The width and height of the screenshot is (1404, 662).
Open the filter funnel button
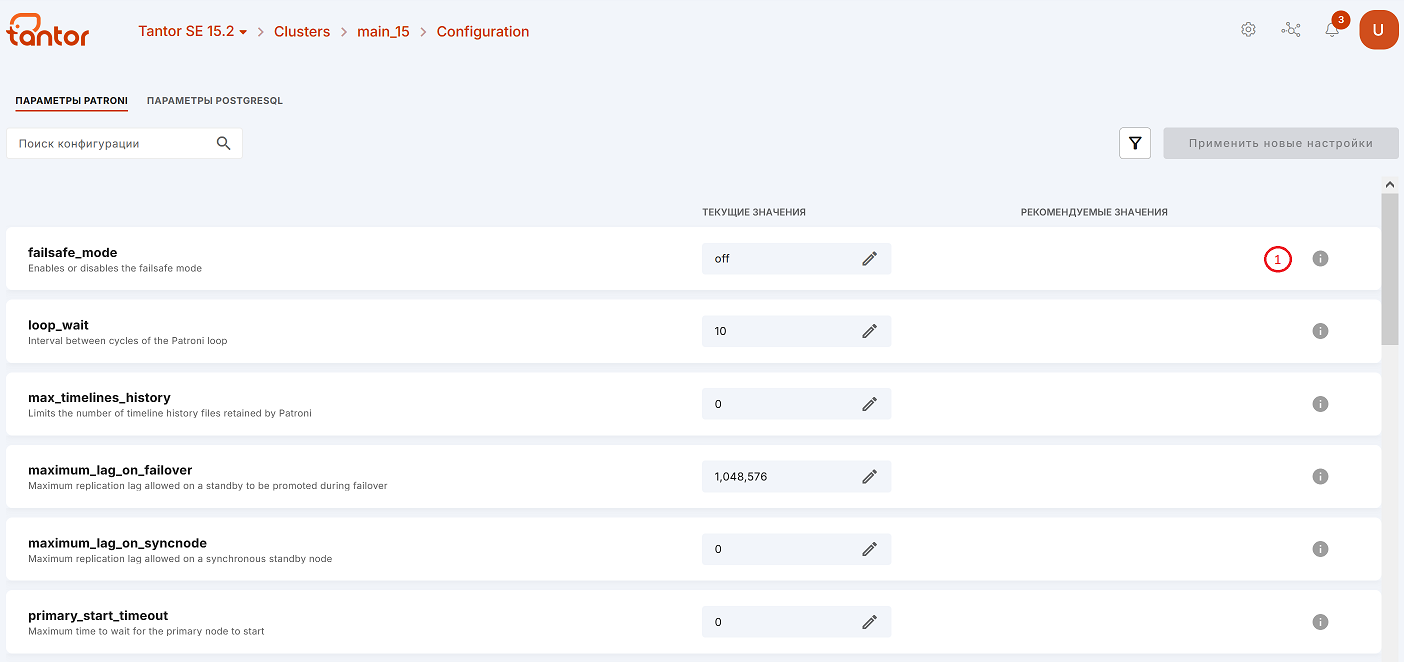1135,143
